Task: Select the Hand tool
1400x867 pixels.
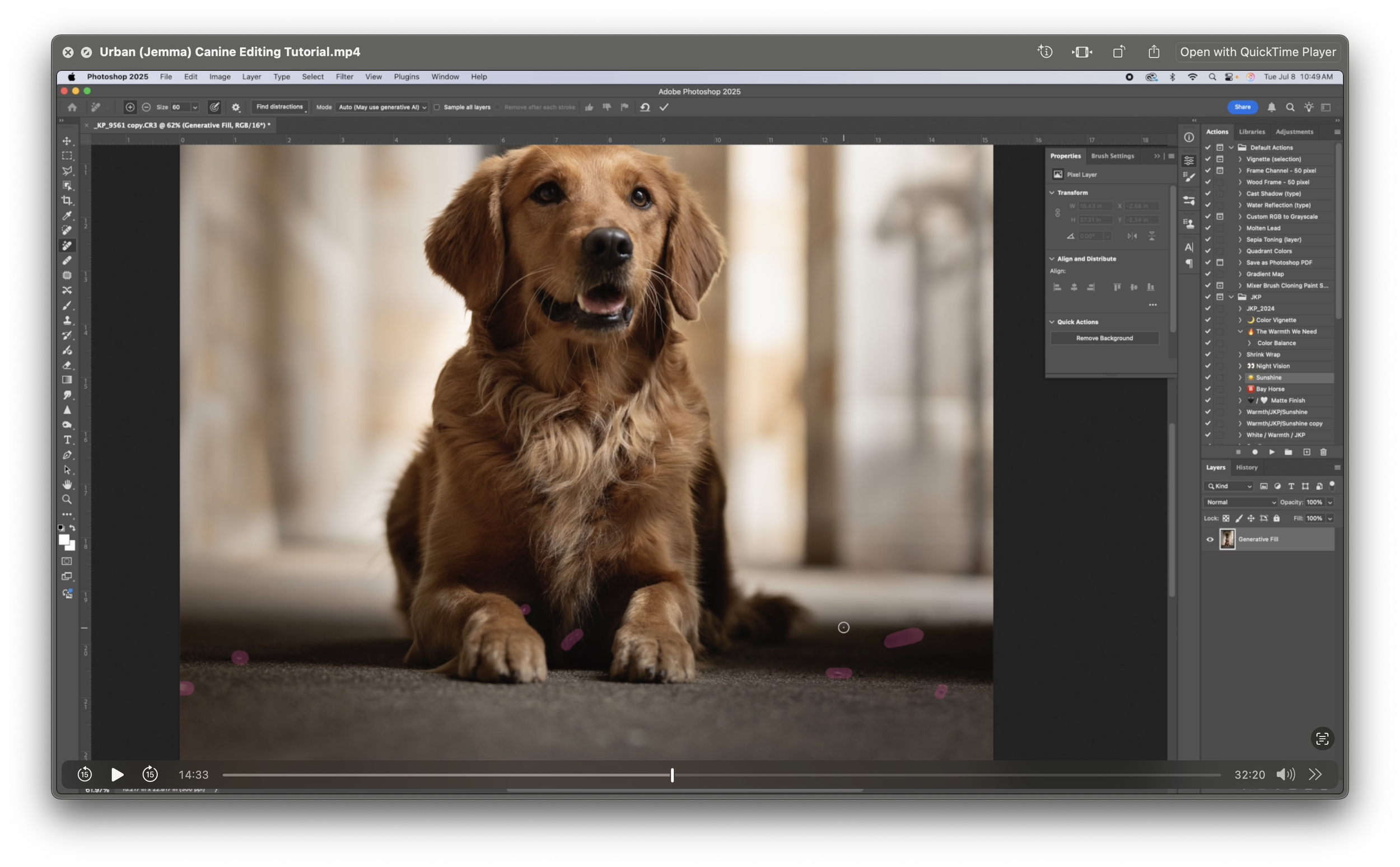Action: pyautogui.click(x=67, y=485)
